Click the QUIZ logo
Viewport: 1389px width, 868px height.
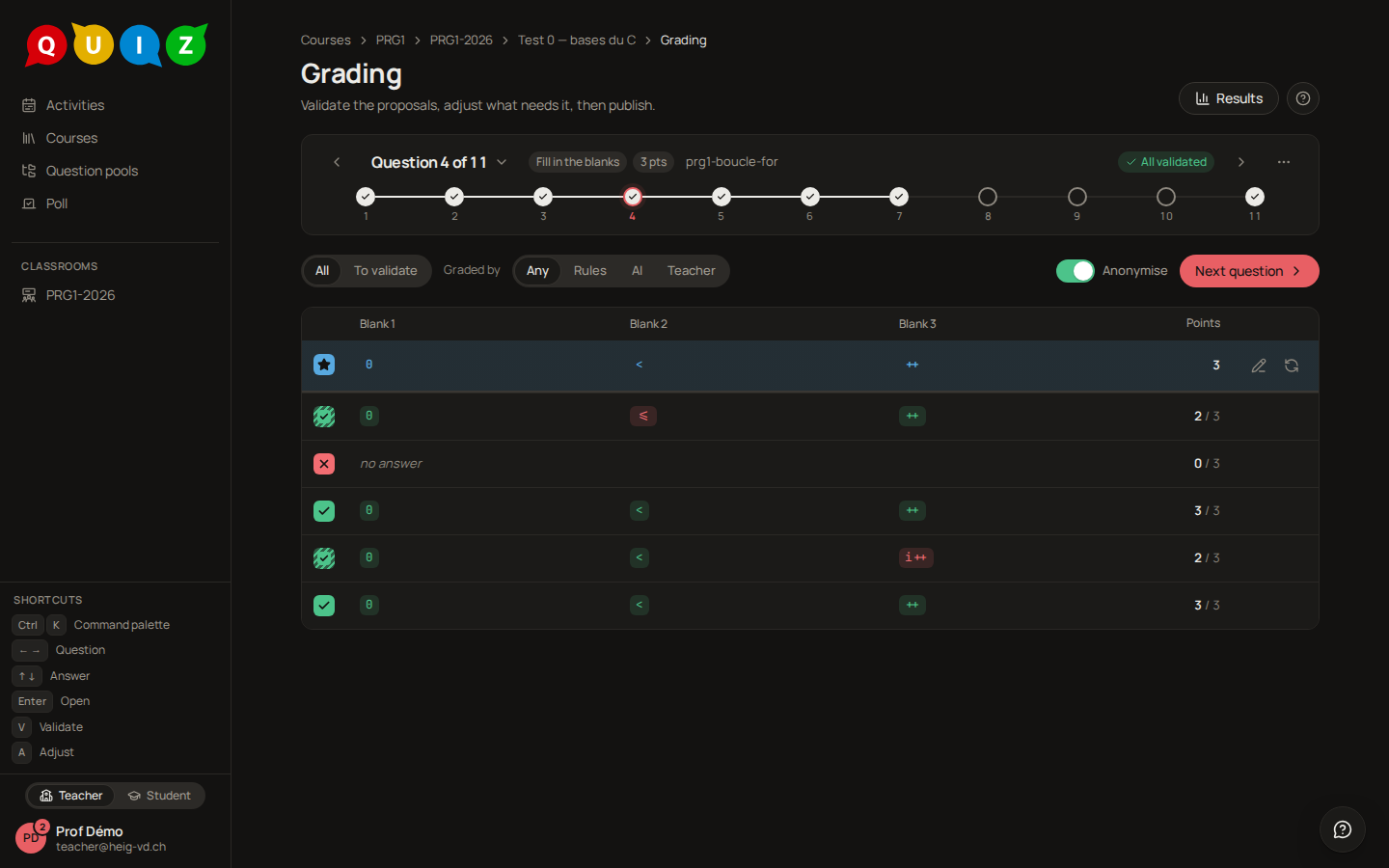116,44
